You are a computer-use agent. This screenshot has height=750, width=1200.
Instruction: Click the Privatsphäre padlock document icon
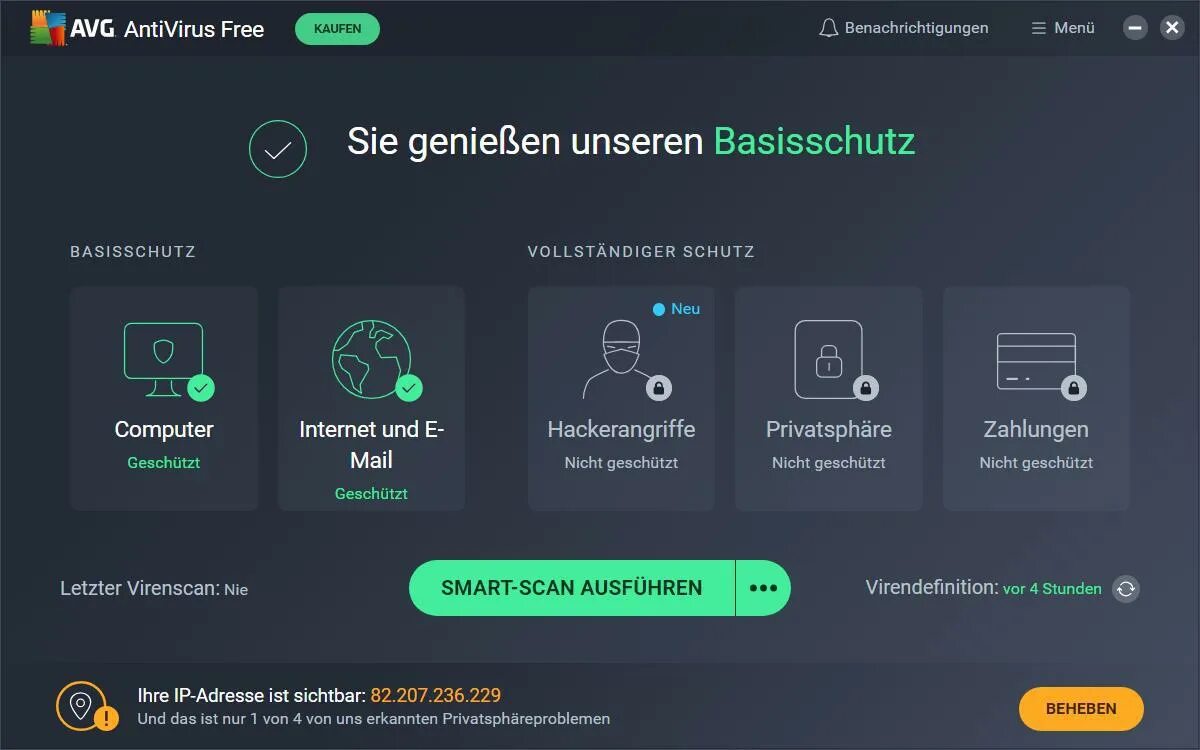point(831,360)
